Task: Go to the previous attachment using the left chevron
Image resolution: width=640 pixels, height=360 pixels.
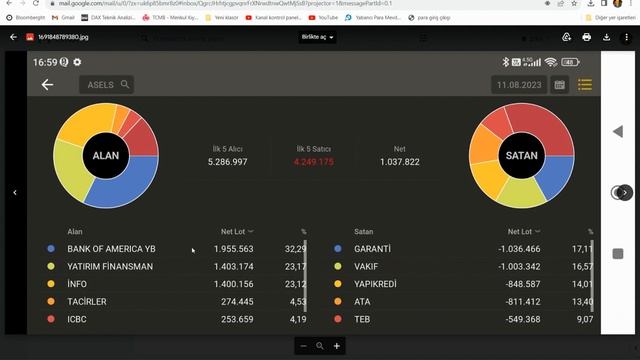Action: pos(15,192)
